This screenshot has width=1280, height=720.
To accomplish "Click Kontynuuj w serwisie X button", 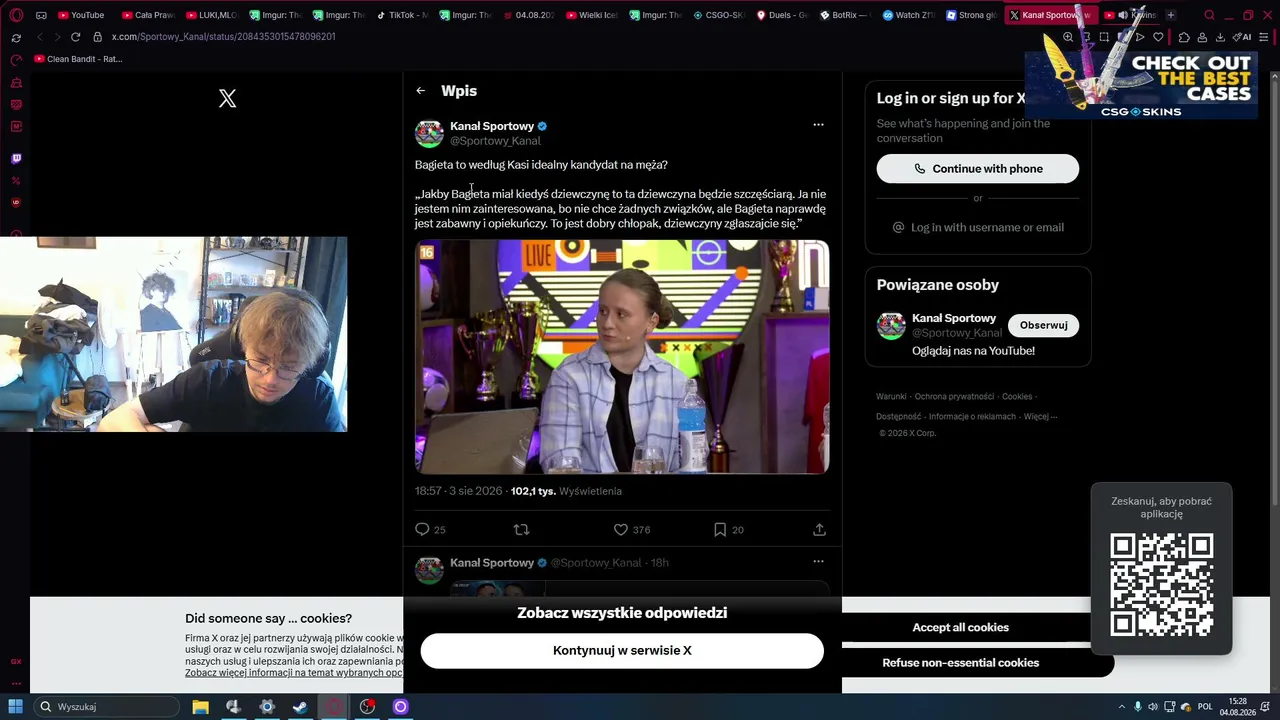I will click(622, 651).
